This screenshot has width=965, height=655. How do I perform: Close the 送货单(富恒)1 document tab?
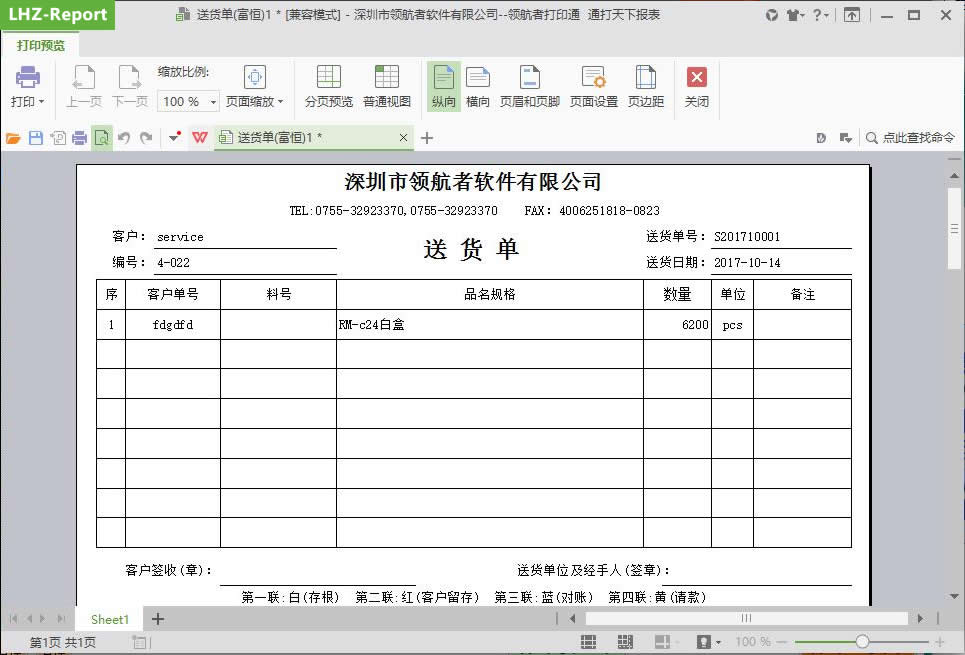point(403,138)
